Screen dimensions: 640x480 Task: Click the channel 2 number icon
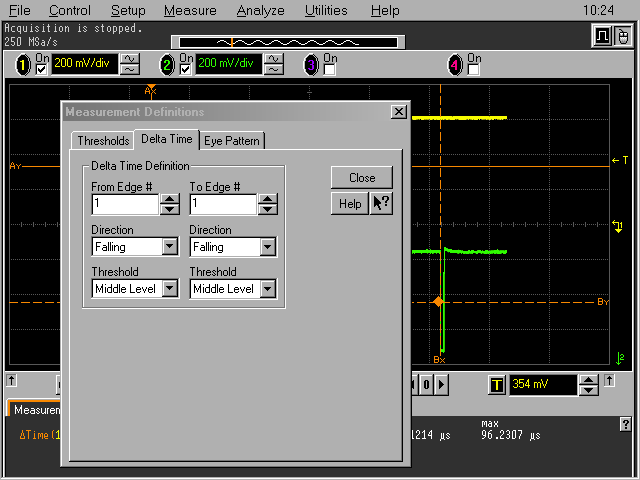point(167,65)
